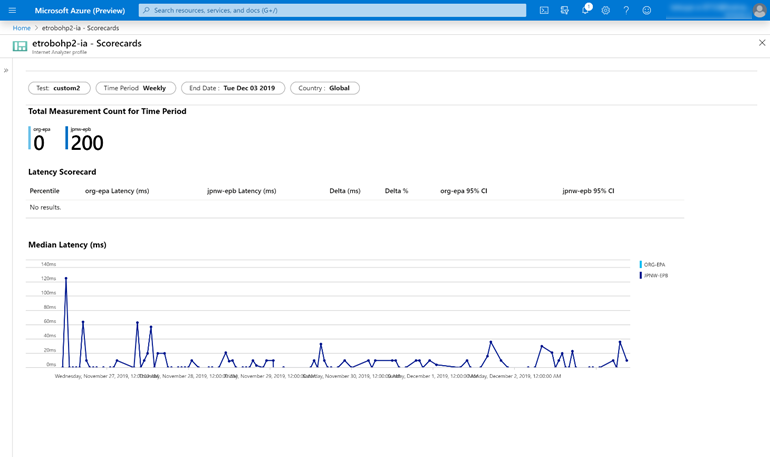This screenshot has height=457, width=770.
Task: Launch Cloud Shell from the top bar
Action: (x=544, y=10)
